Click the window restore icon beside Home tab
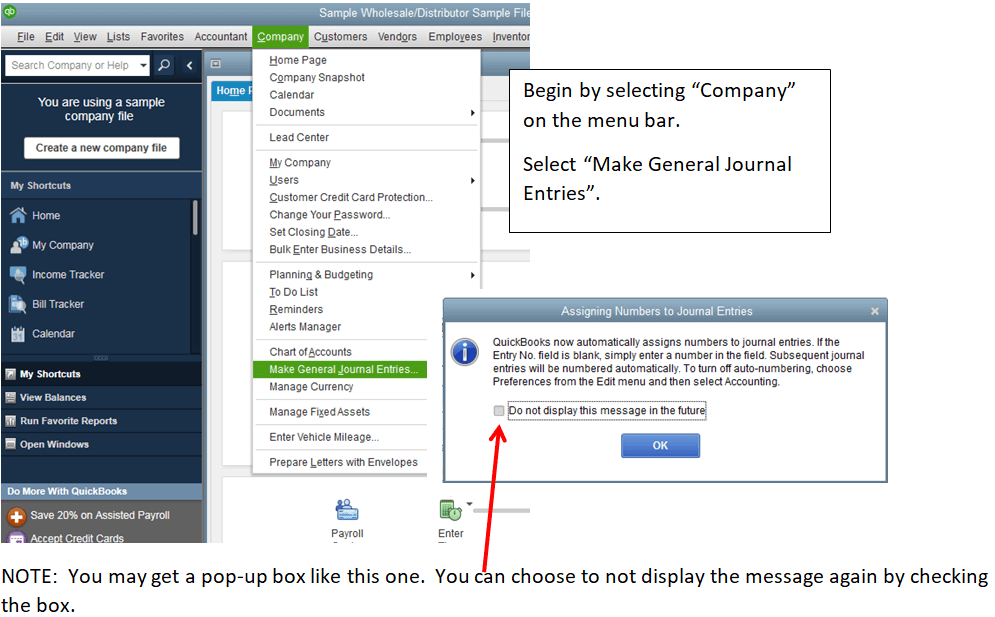Image resolution: width=995 pixels, height=617 pixels. [216, 63]
